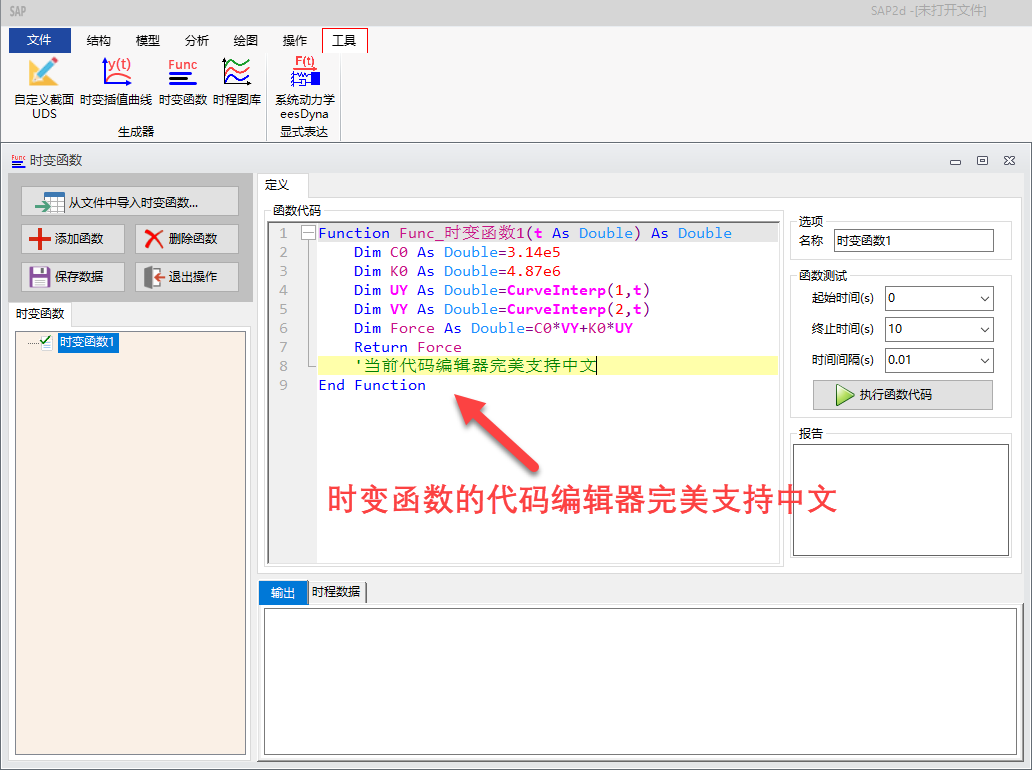The height and width of the screenshot is (770, 1032).
Task: Switch to the 时程数据 tab
Action: click(336, 592)
